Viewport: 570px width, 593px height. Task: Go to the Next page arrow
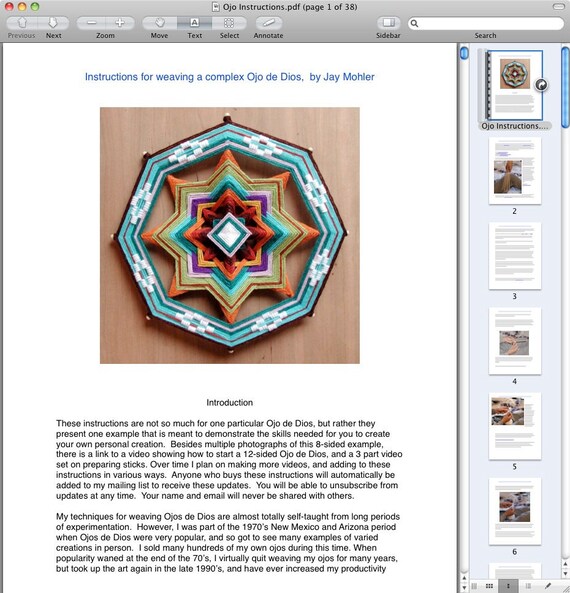pyautogui.click(x=53, y=23)
